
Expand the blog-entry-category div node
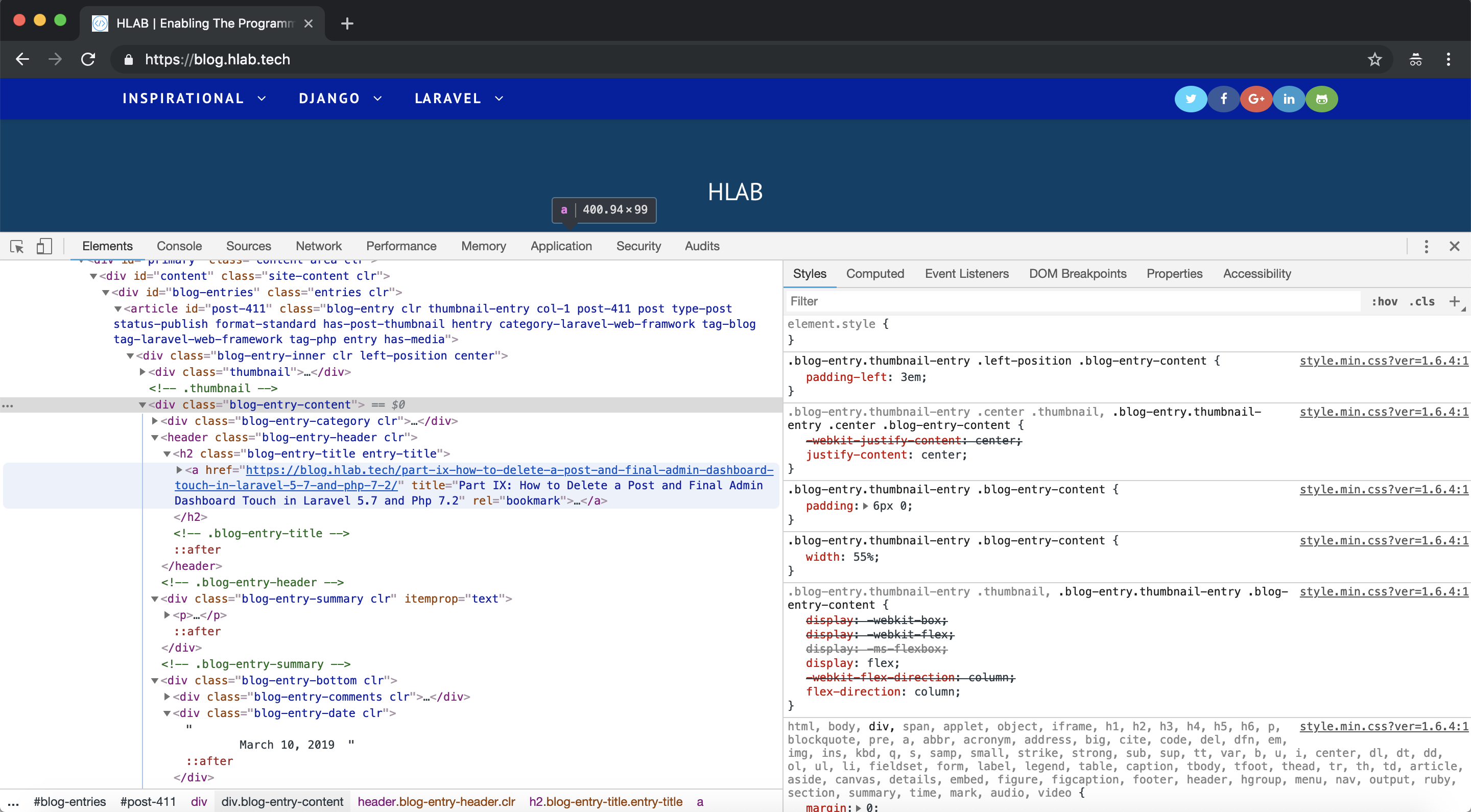[x=155, y=421]
